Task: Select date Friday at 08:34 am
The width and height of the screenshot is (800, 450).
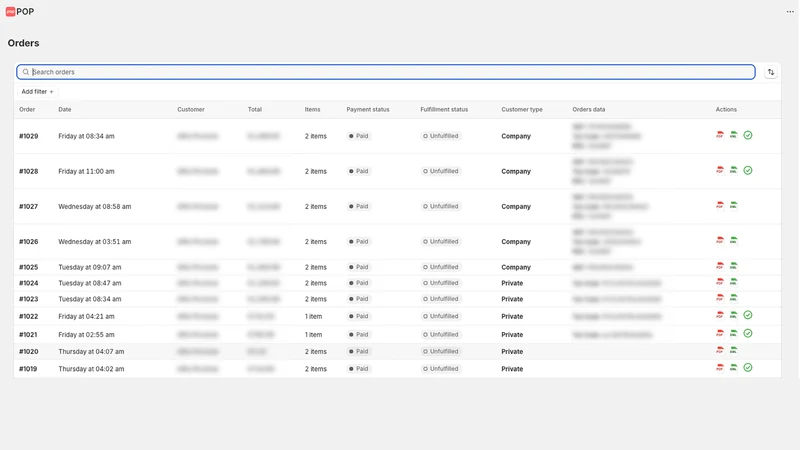Action: pos(86,136)
